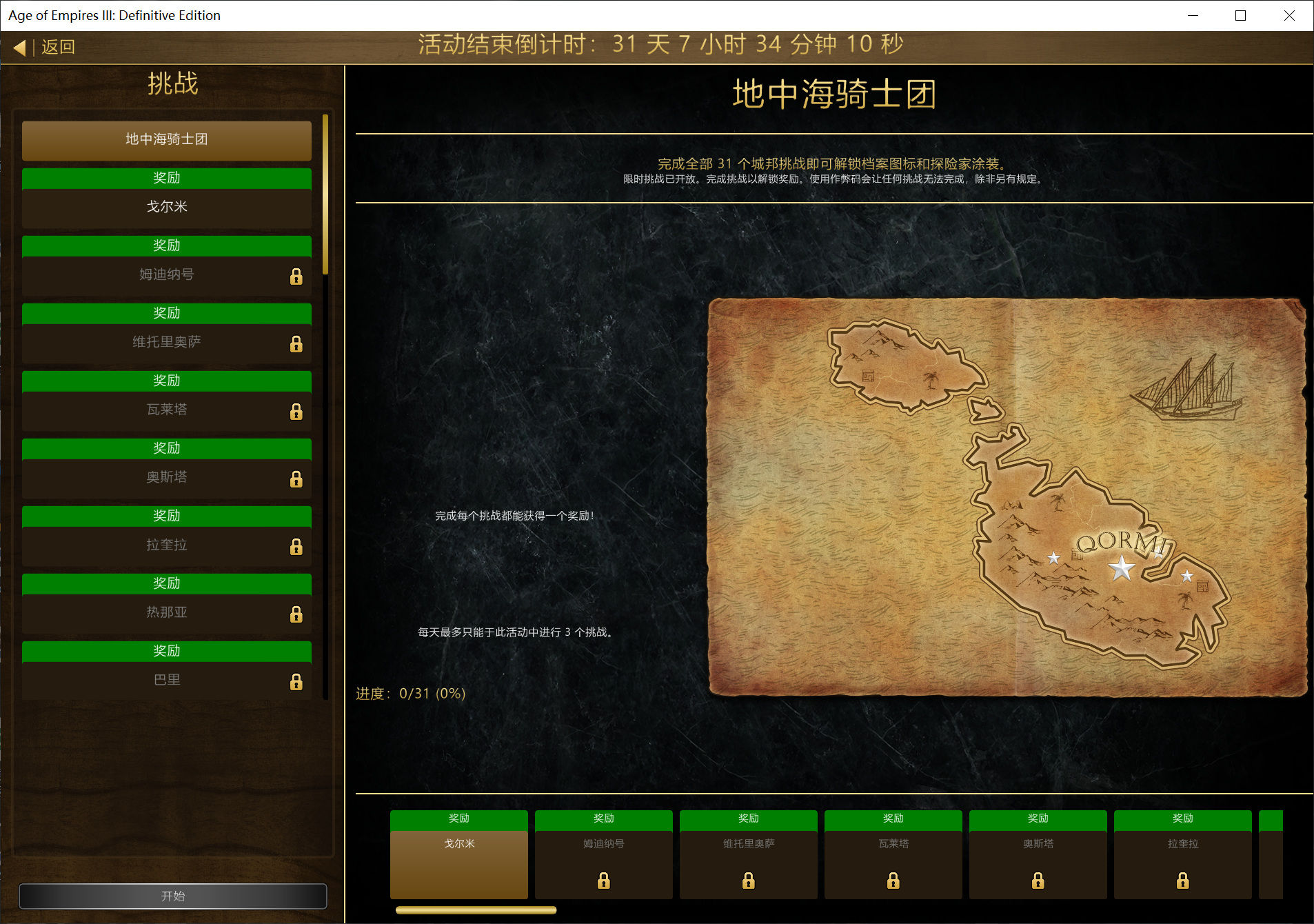Open the 奖励 bar above 热那亚 in the left list
Image resolution: width=1314 pixels, height=924 pixels.
point(167,584)
